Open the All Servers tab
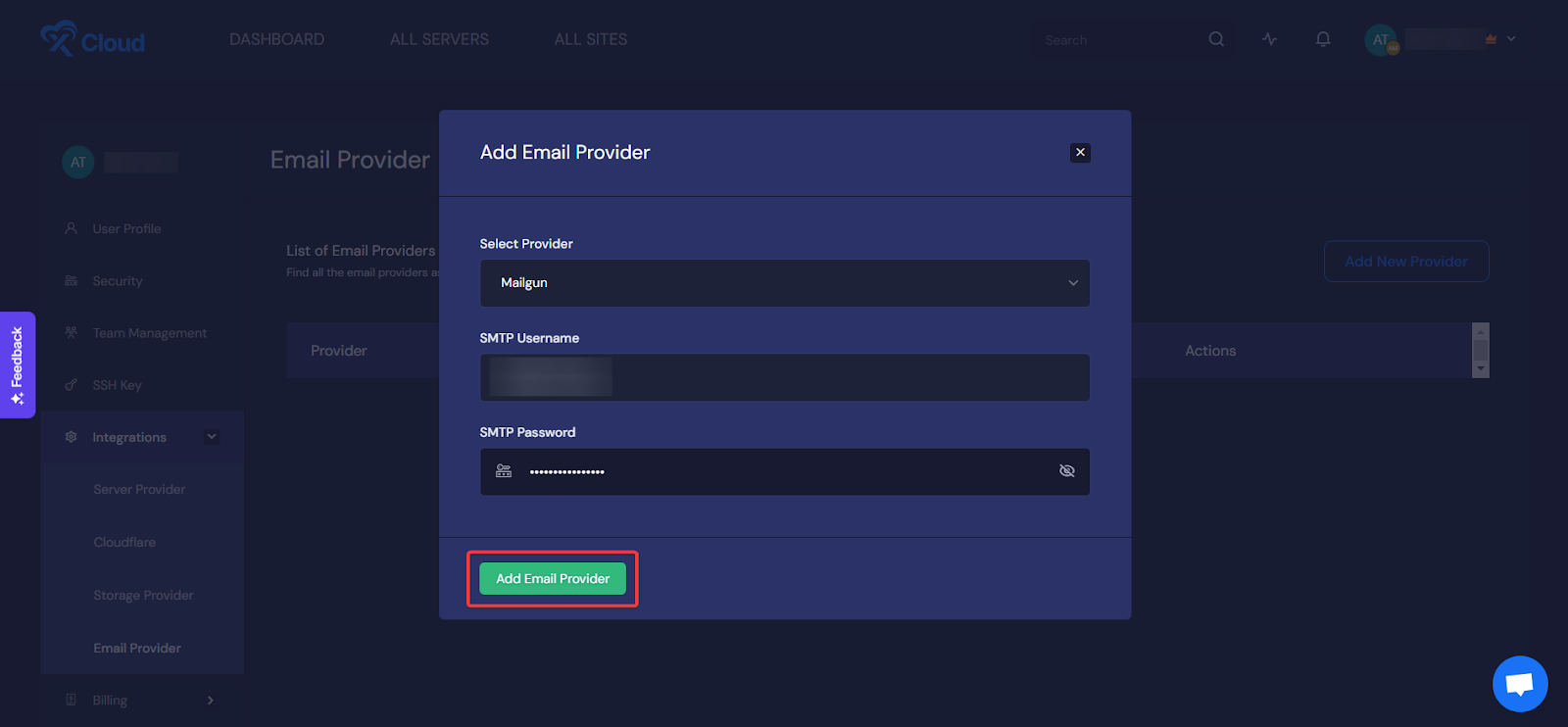 tap(439, 39)
